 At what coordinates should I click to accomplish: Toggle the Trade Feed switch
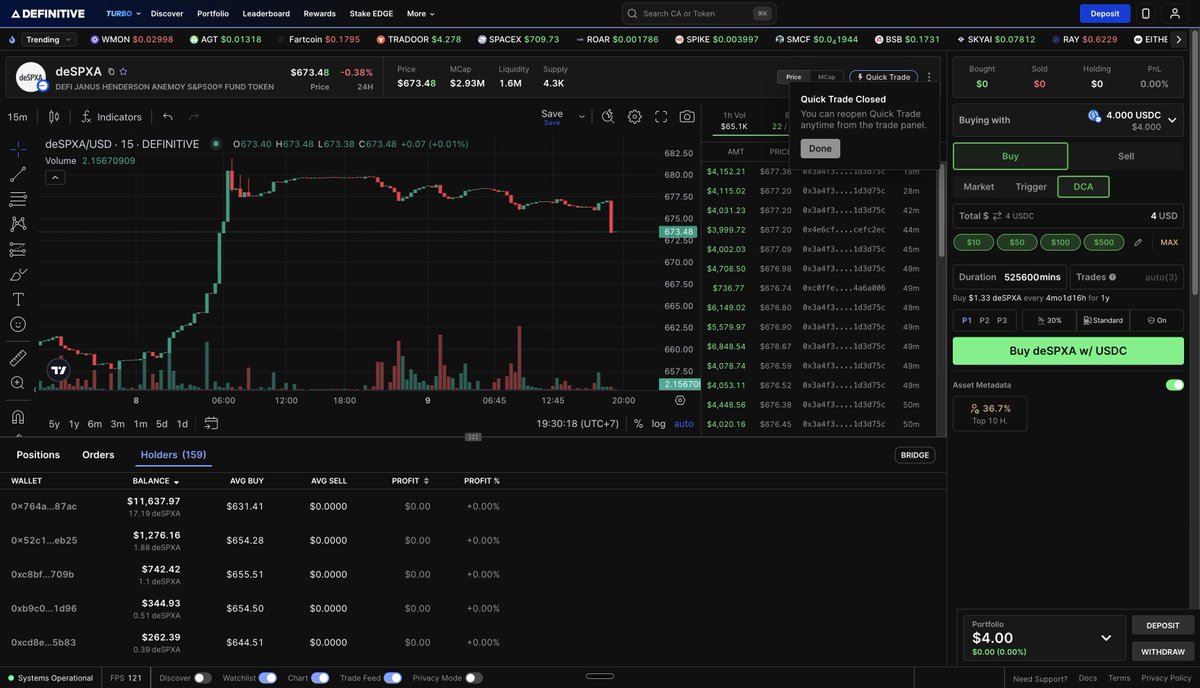(x=392, y=678)
